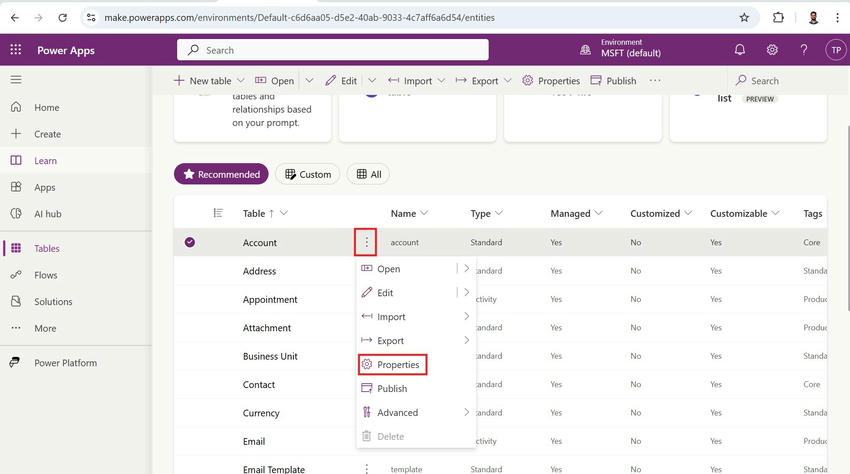Viewport: 850px width, 474px height.
Task: Open the Address table link
Action: [x=259, y=271]
